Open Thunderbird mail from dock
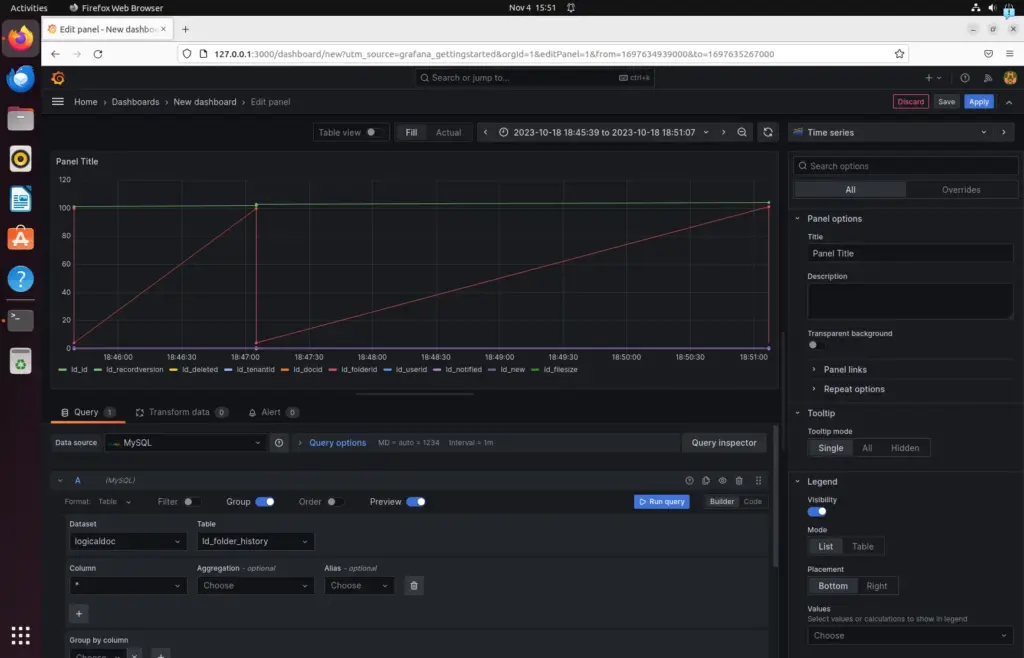 click(x=20, y=79)
